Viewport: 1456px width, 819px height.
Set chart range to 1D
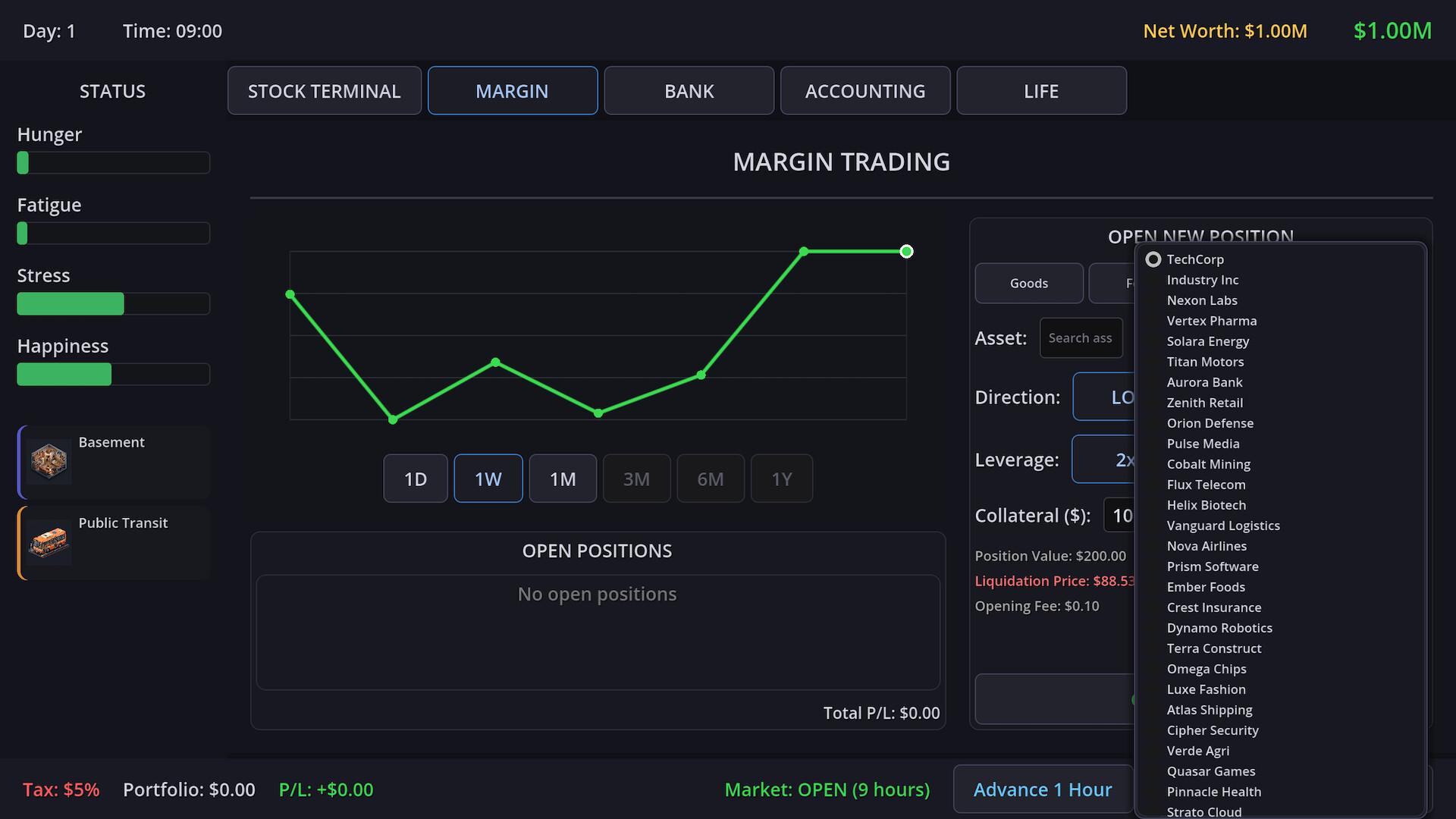coord(415,479)
